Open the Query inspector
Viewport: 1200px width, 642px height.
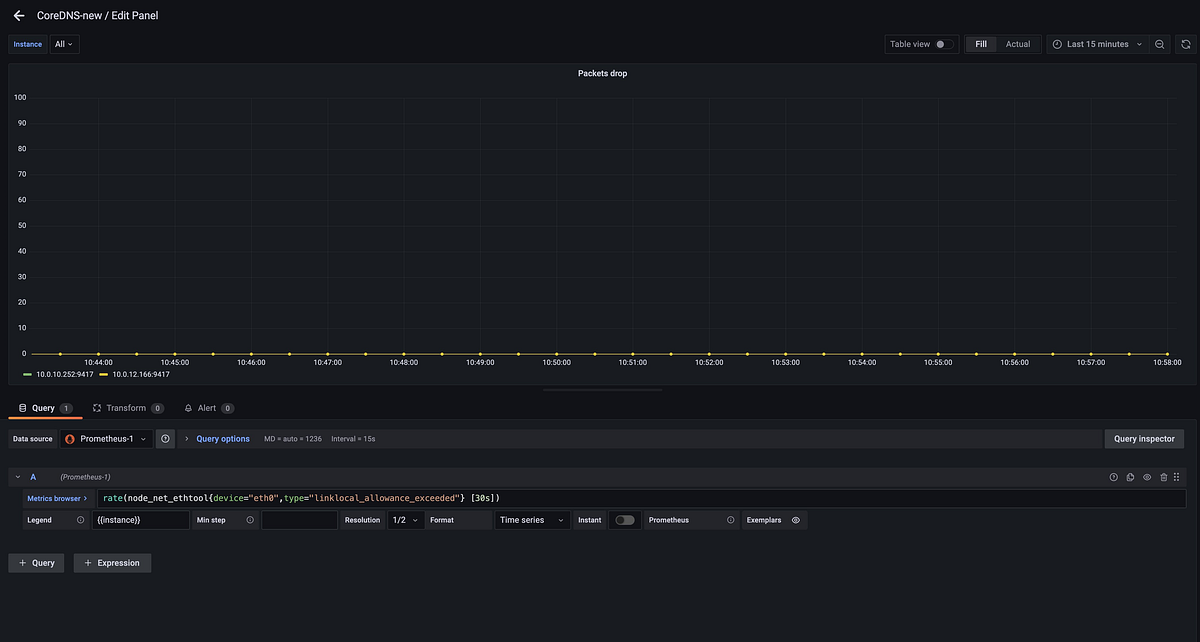pyautogui.click(x=1144, y=439)
